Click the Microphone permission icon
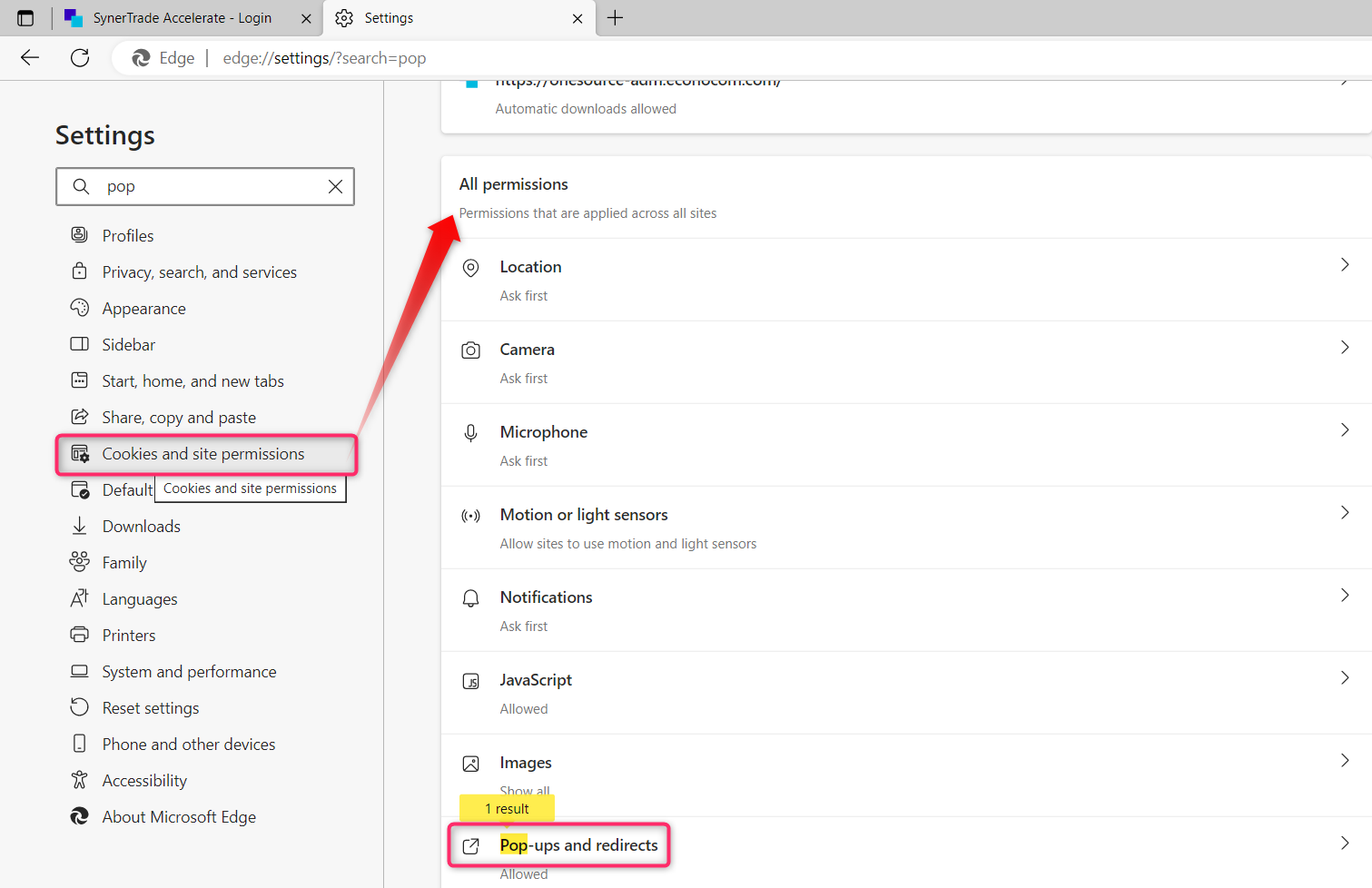This screenshot has height=888, width=1372. point(470,433)
